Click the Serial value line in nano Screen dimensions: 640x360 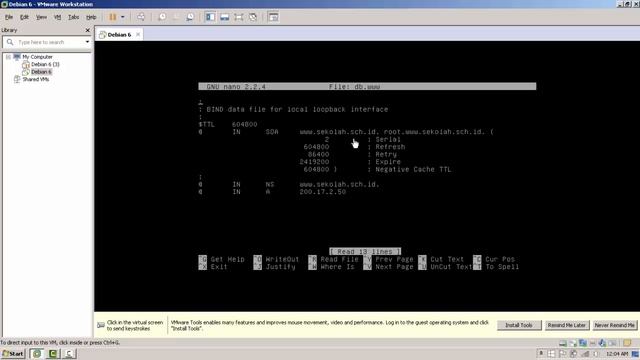click(x=362, y=140)
